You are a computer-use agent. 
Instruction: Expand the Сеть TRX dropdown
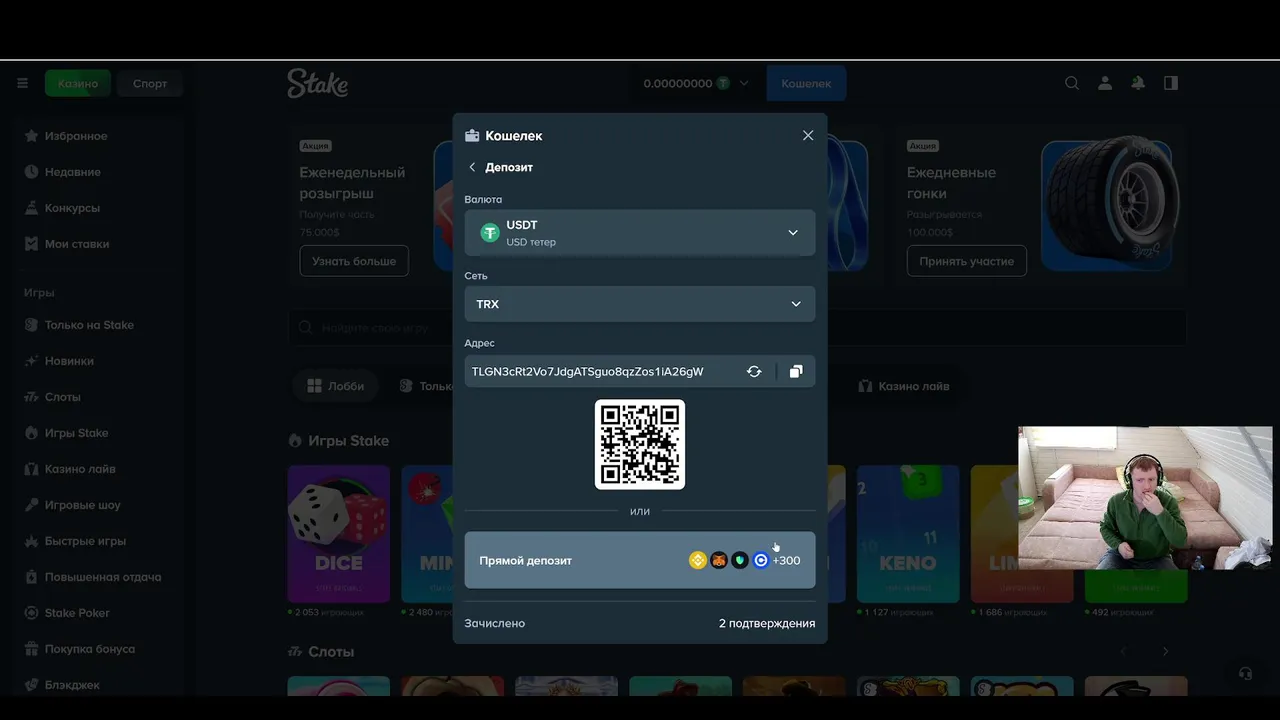coord(640,304)
